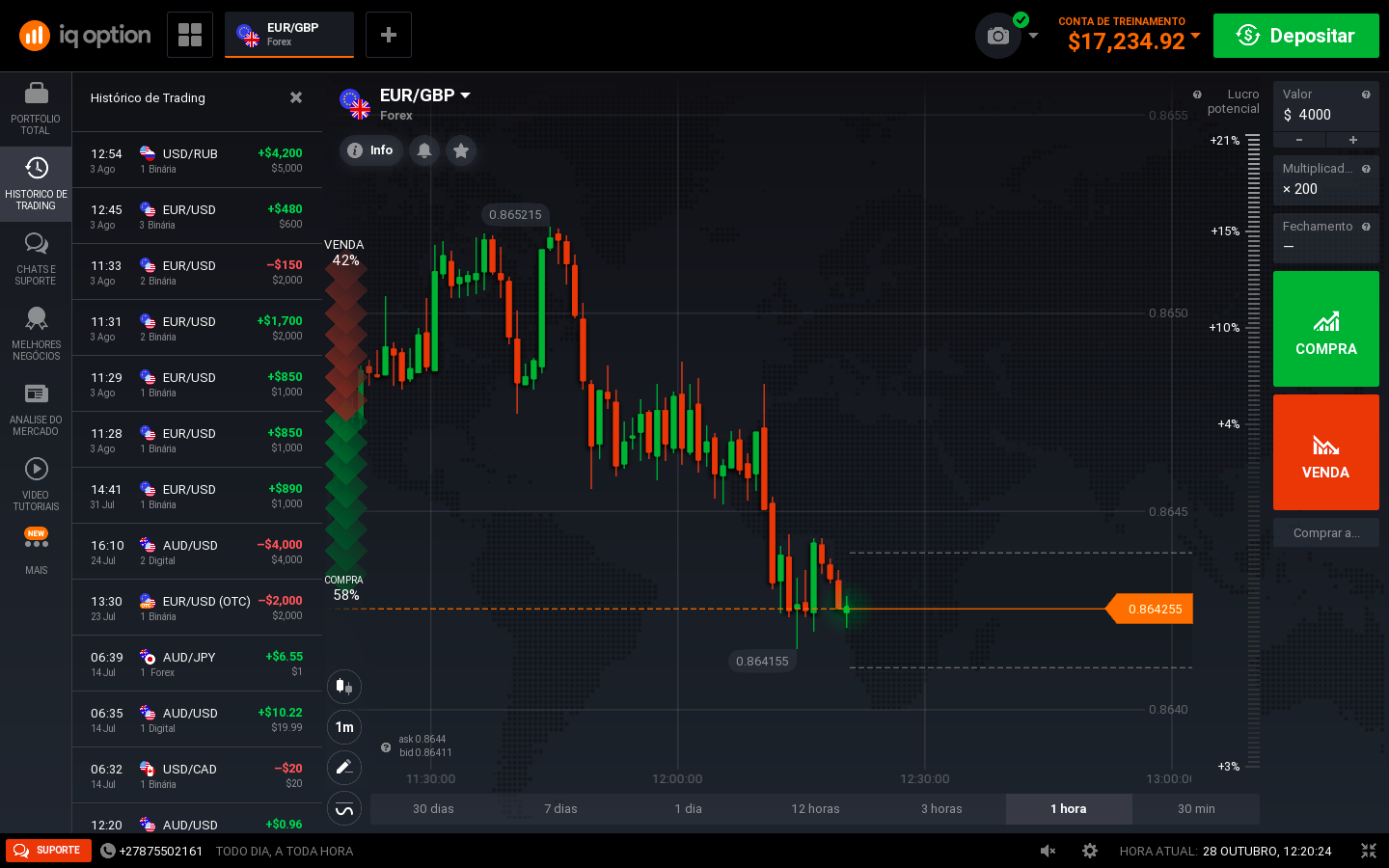
Task: Open Chats e Suporte panel
Action: (36, 259)
